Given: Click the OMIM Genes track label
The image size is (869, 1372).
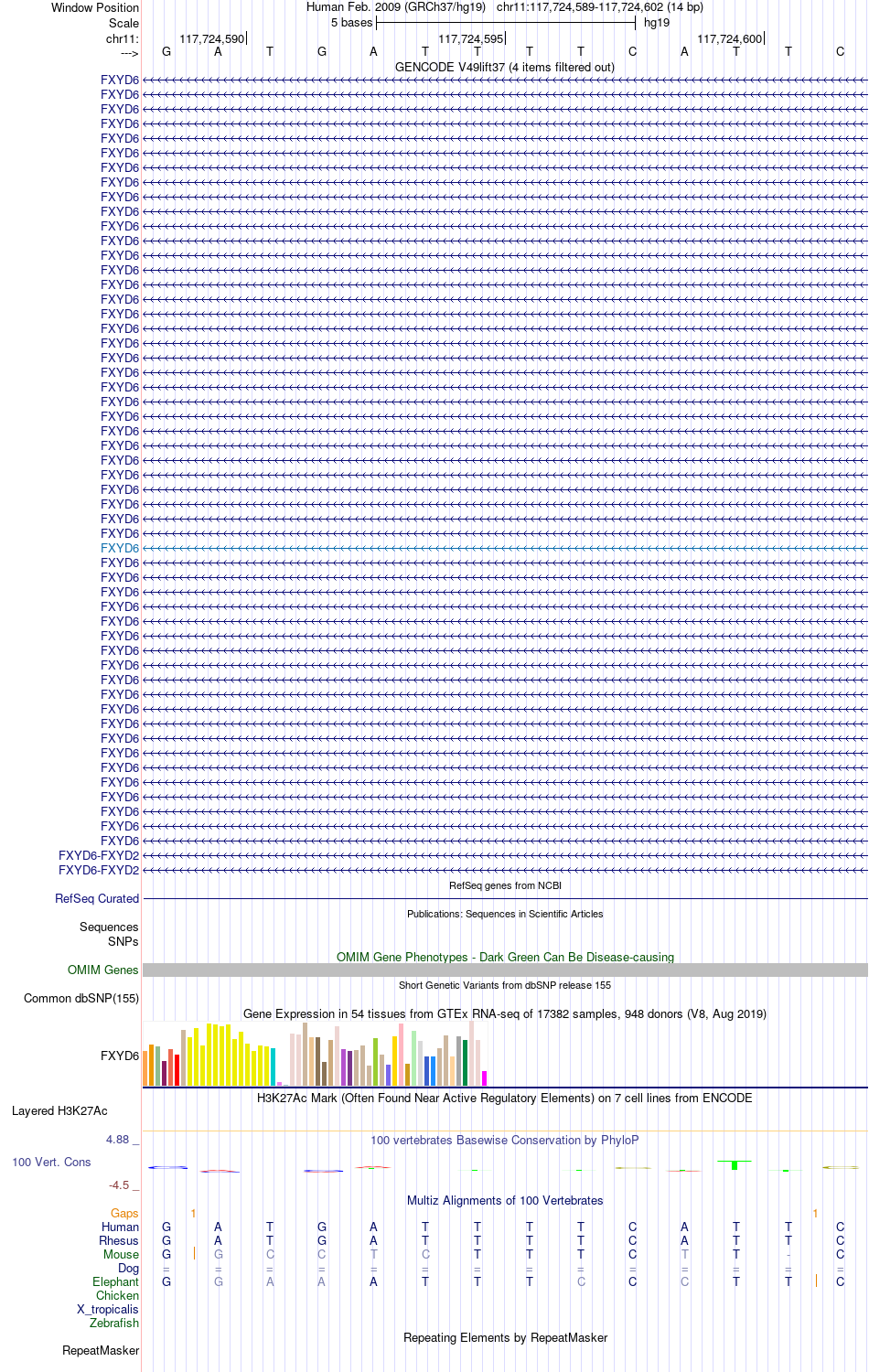Looking at the screenshot, I should point(103,970).
